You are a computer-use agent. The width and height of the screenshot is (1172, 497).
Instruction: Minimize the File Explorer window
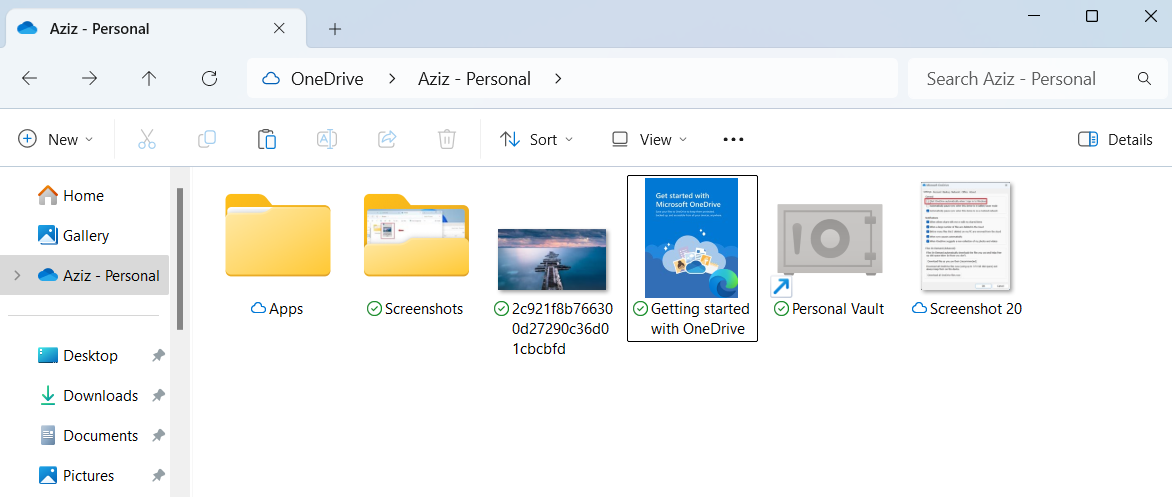[1035, 16]
